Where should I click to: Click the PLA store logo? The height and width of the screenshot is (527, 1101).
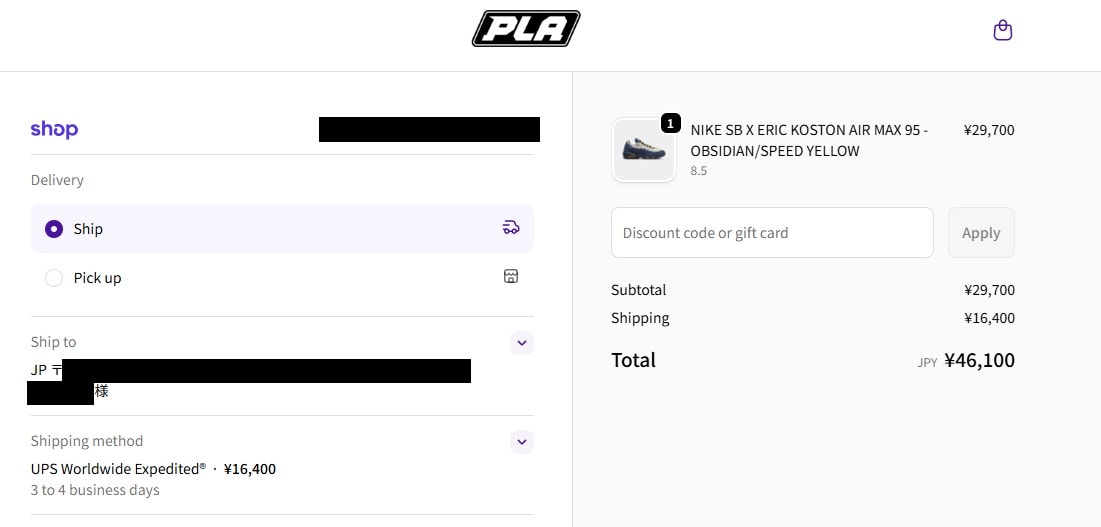tap(526, 29)
